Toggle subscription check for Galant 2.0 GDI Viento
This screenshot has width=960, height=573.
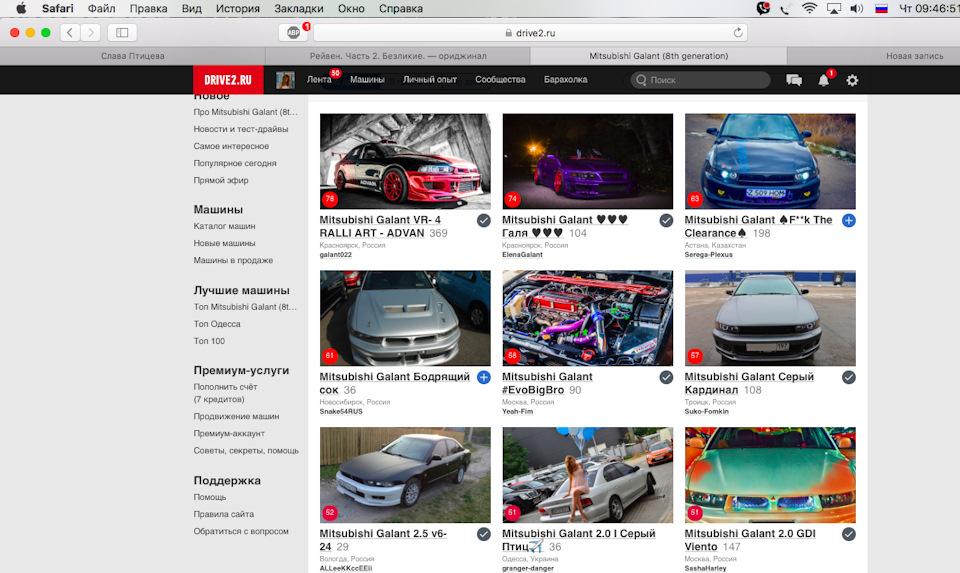(849, 534)
